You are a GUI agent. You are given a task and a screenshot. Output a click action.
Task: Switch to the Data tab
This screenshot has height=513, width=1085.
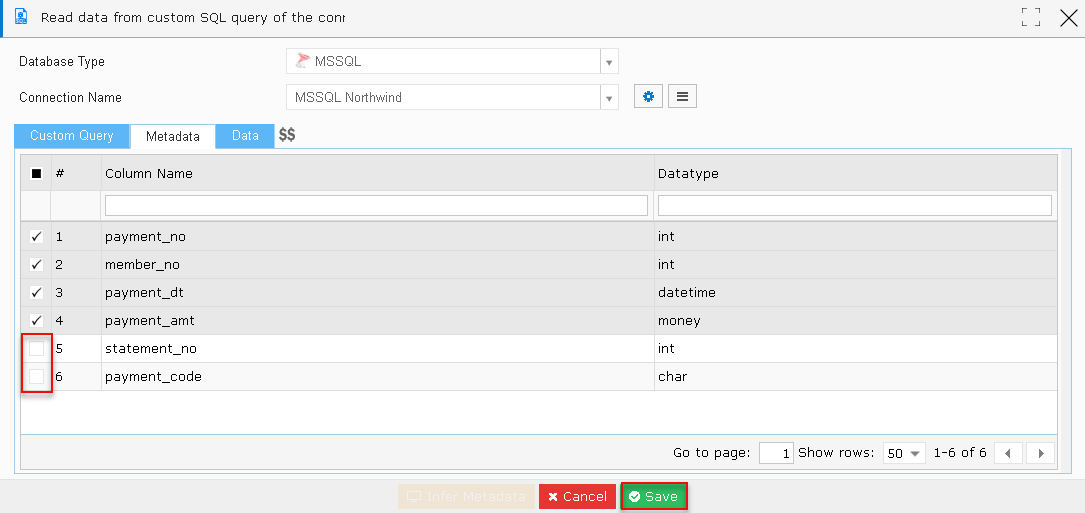click(x=246, y=136)
